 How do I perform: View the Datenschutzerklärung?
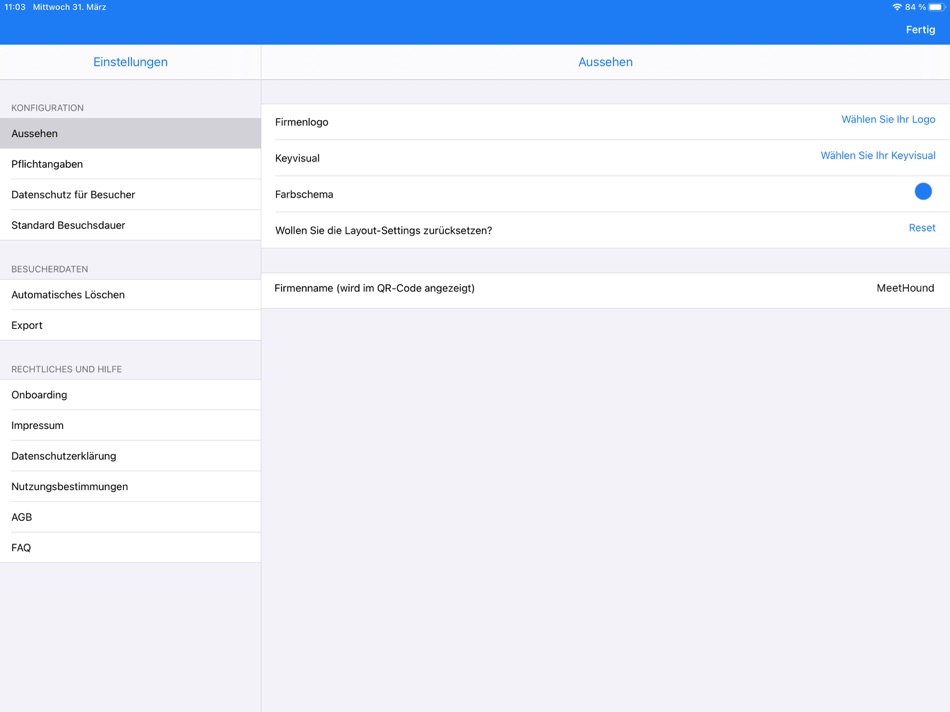point(64,456)
